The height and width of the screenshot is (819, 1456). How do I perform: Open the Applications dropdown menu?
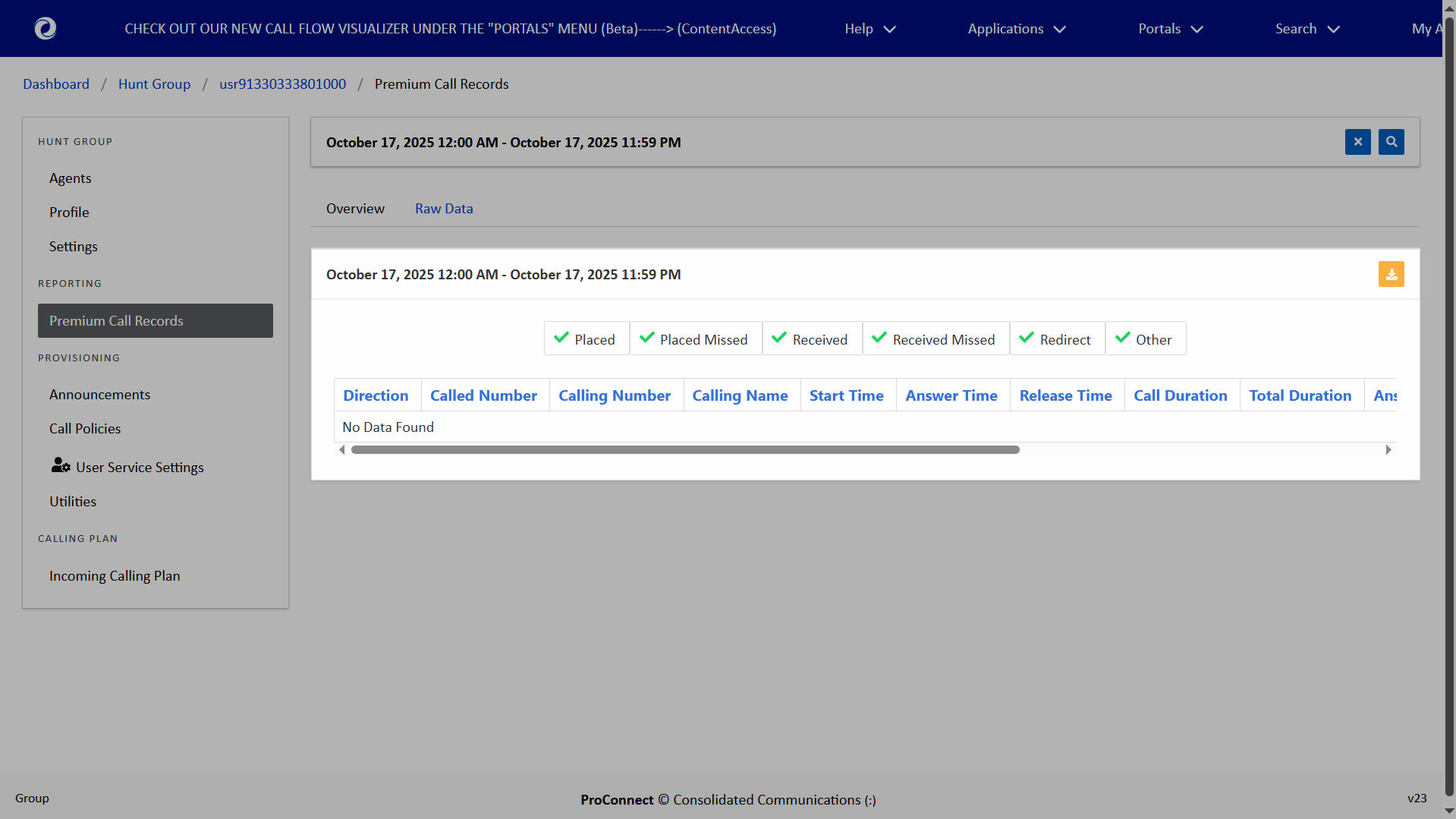tap(1016, 29)
